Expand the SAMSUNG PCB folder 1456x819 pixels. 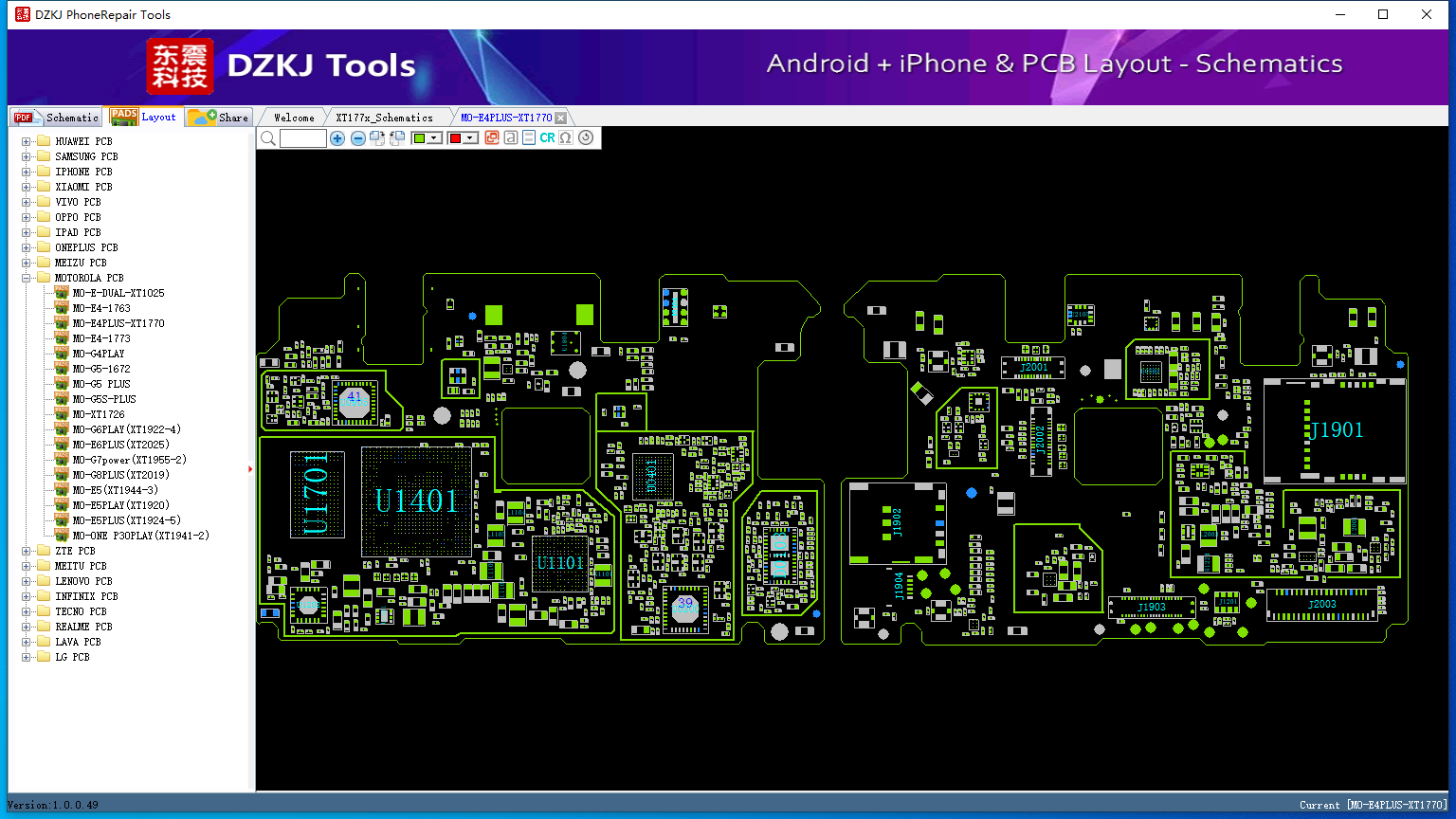27,156
